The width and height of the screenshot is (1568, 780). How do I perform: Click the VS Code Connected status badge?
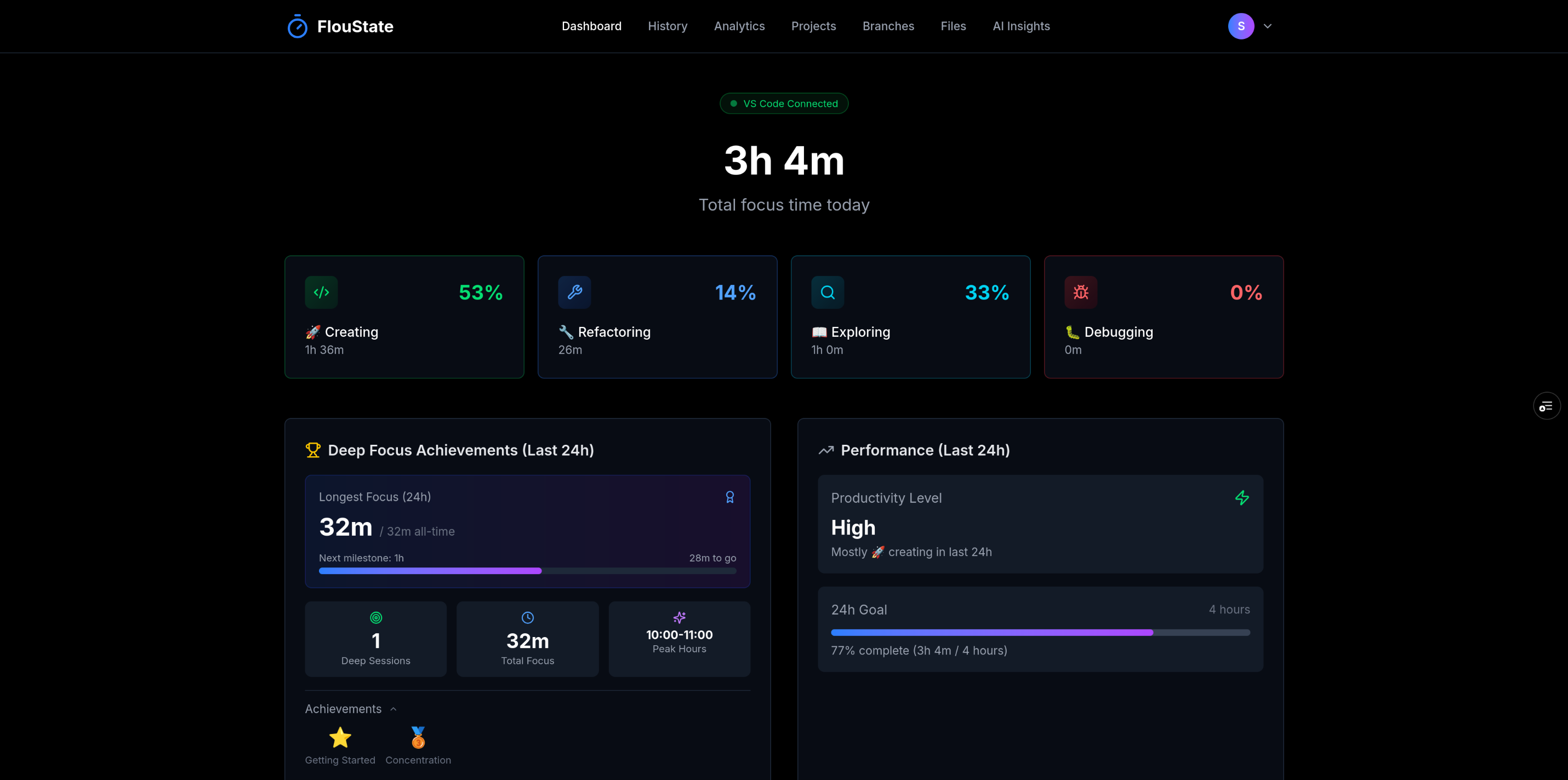point(784,104)
